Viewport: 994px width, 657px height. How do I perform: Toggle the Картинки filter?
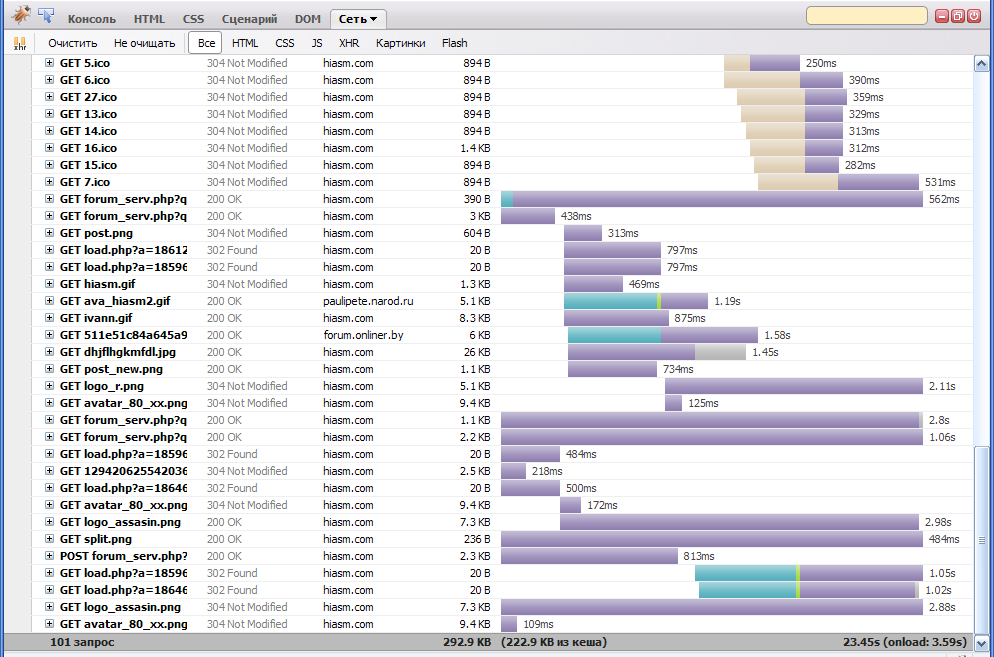pyautogui.click(x=400, y=43)
